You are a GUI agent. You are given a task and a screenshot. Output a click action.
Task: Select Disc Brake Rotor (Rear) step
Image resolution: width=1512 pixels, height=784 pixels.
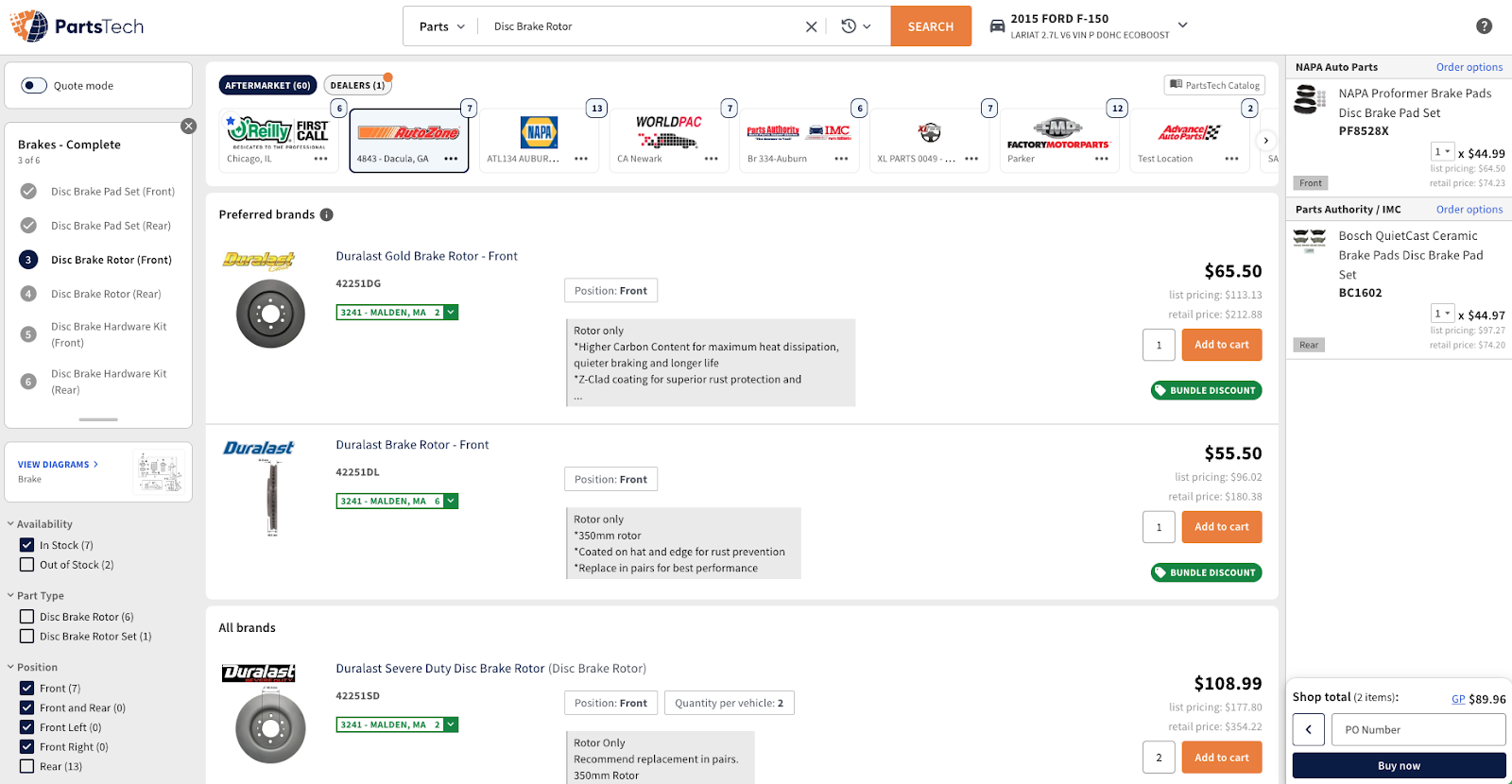click(106, 294)
